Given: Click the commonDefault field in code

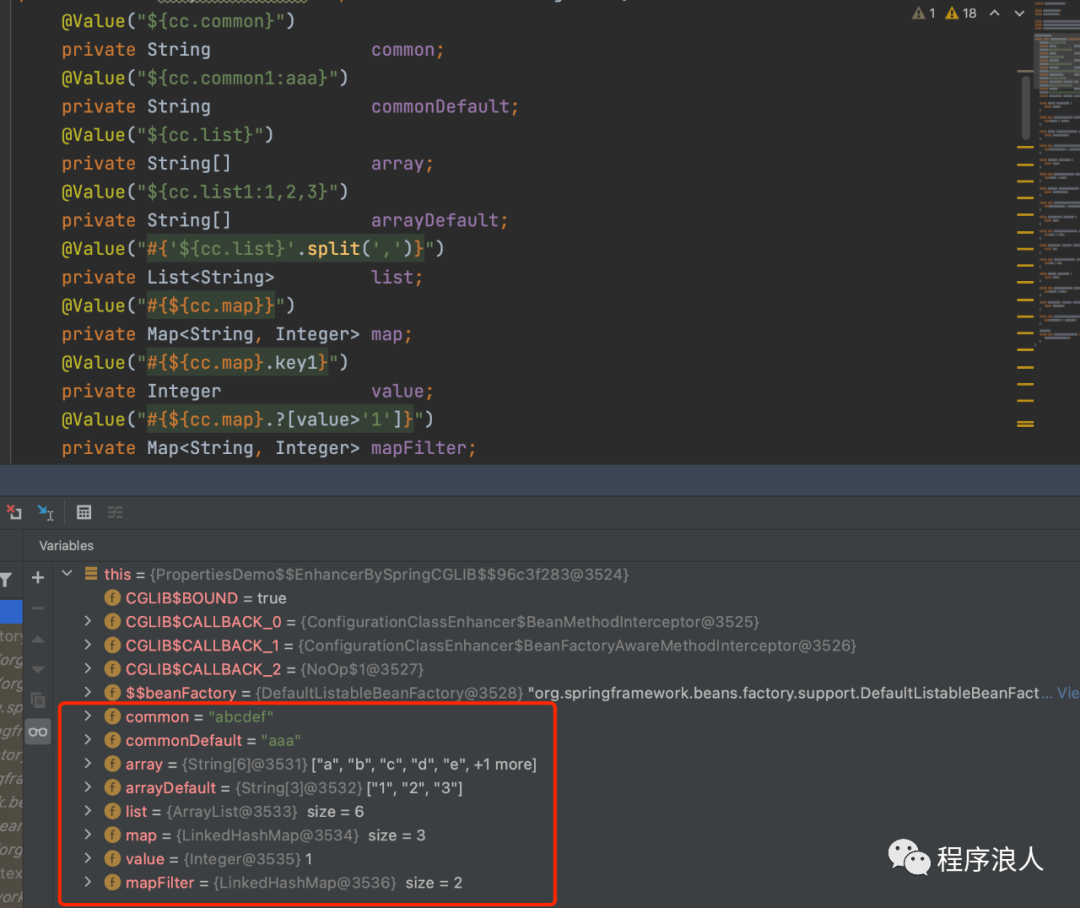Looking at the screenshot, I should point(440,106).
